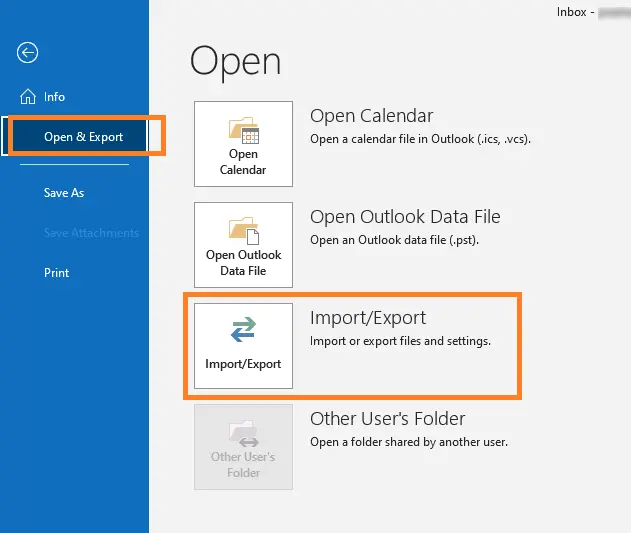Click the Open Calendar tile button
Viewport: 631px width, 533px height.
243,144
